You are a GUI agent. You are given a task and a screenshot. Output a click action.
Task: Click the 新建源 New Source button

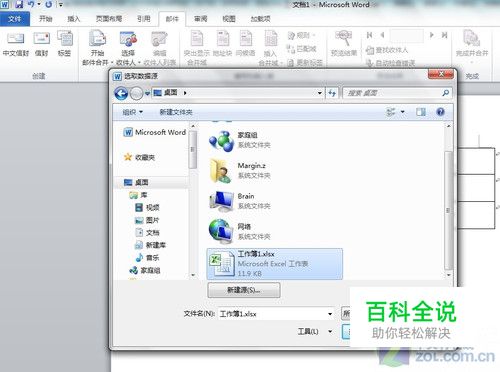(x=244, y=290)
